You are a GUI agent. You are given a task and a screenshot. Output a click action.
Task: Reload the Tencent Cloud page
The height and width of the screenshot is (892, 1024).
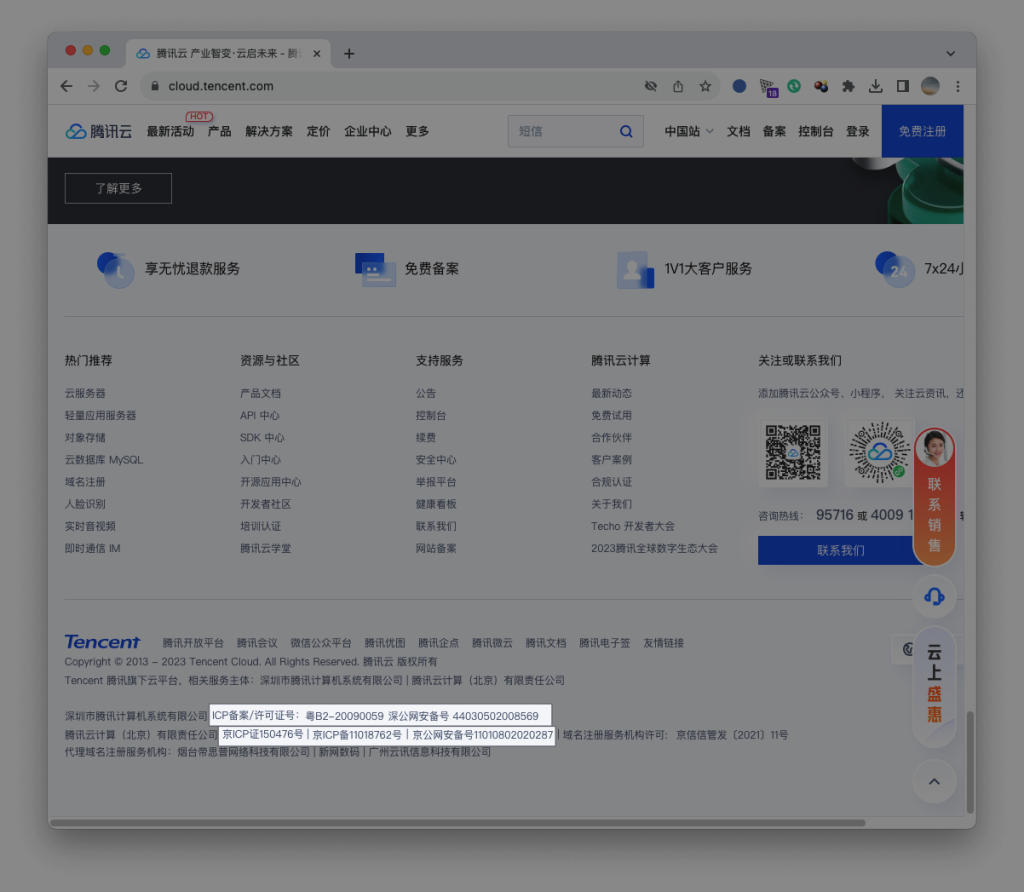point(121,86)
